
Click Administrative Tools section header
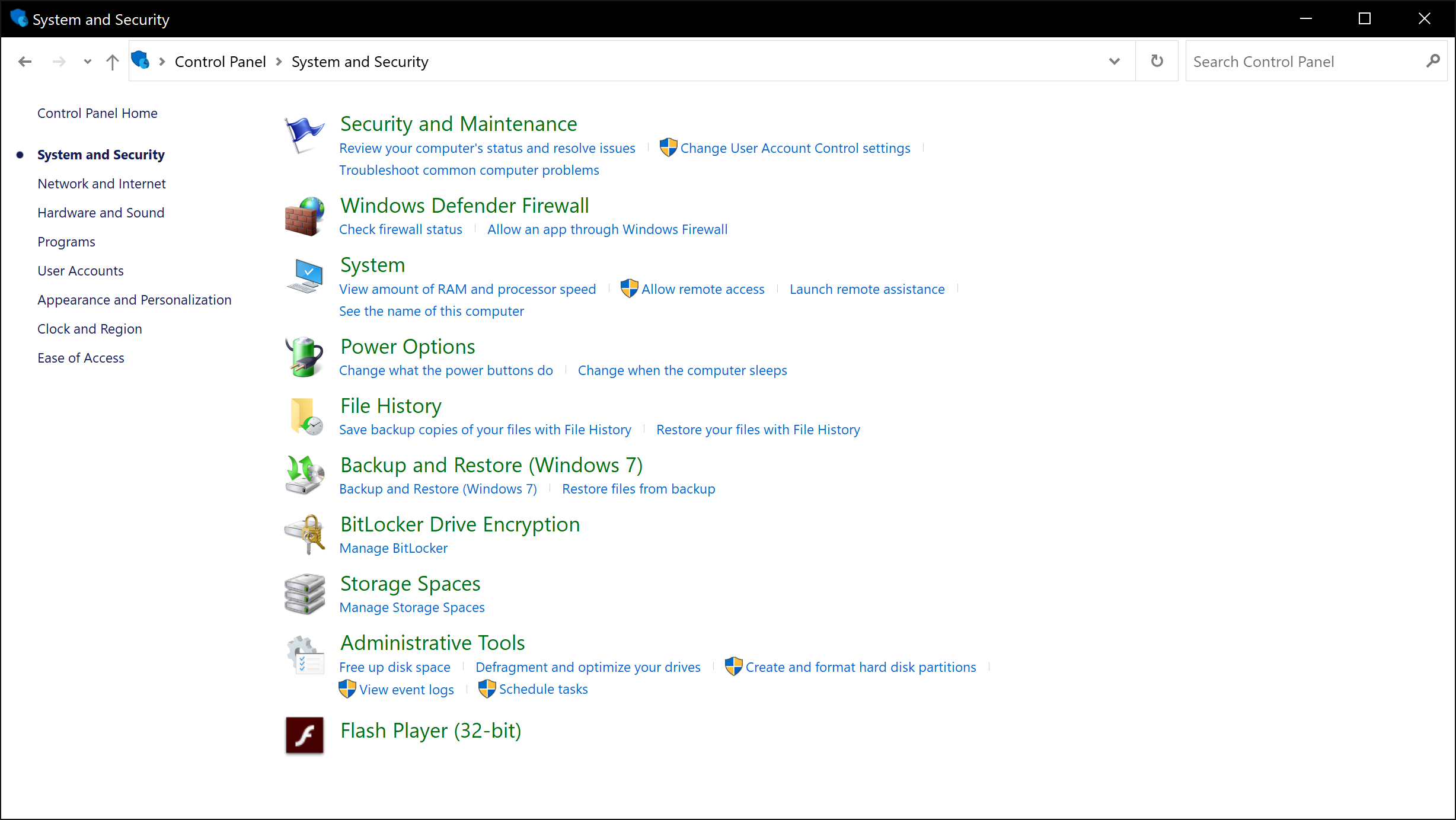point(432,643)
